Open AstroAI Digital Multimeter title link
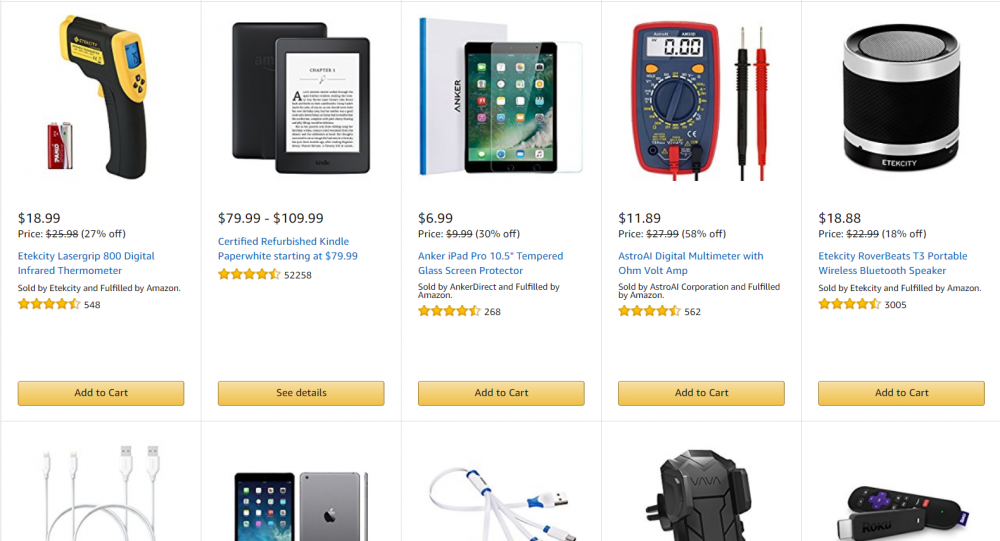The width and height of the screenshot is (1000, 541). pos(691,263)
